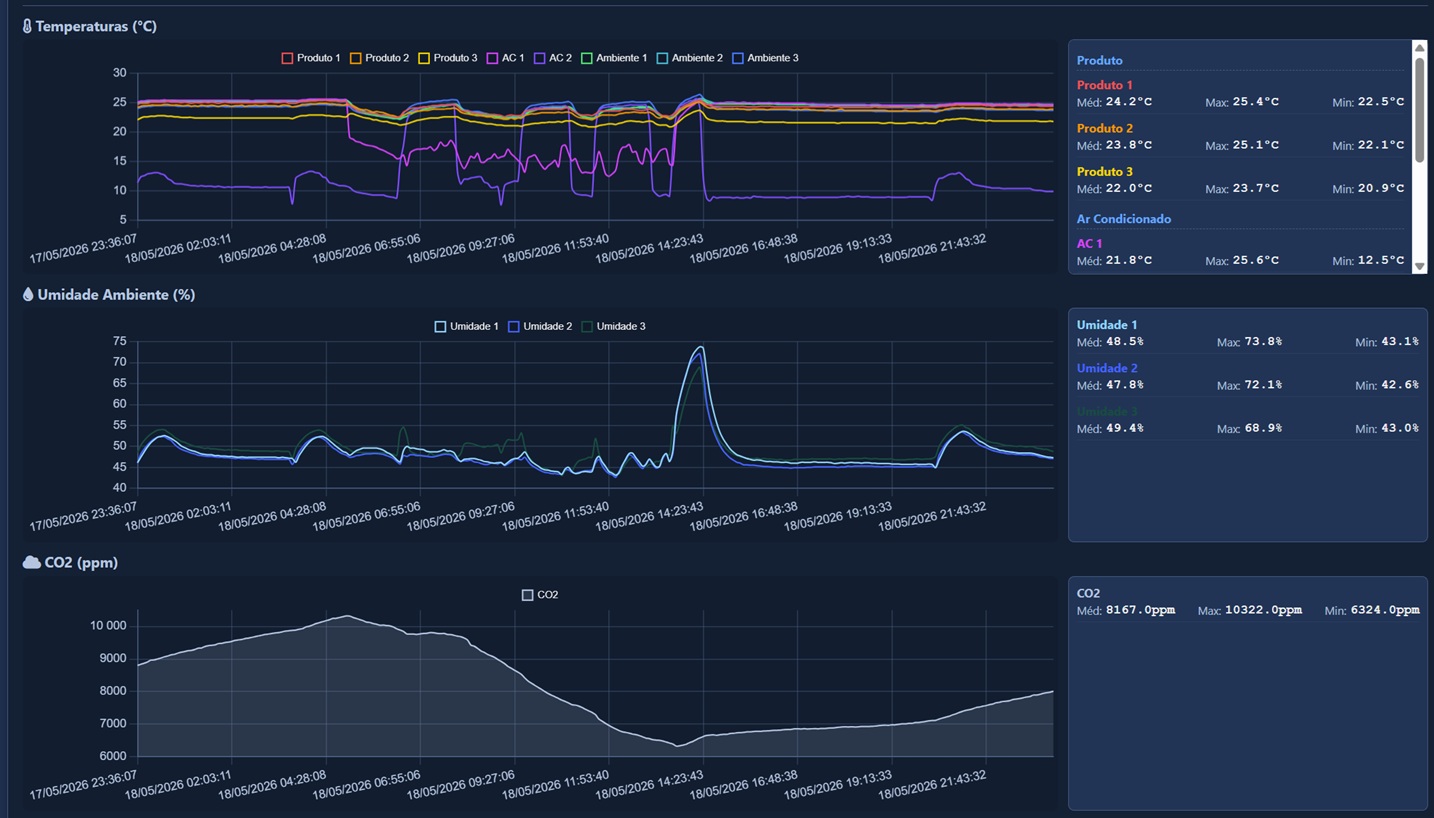Click the CO2 curve lowest point before 14:23:43

tap(678, 745)
